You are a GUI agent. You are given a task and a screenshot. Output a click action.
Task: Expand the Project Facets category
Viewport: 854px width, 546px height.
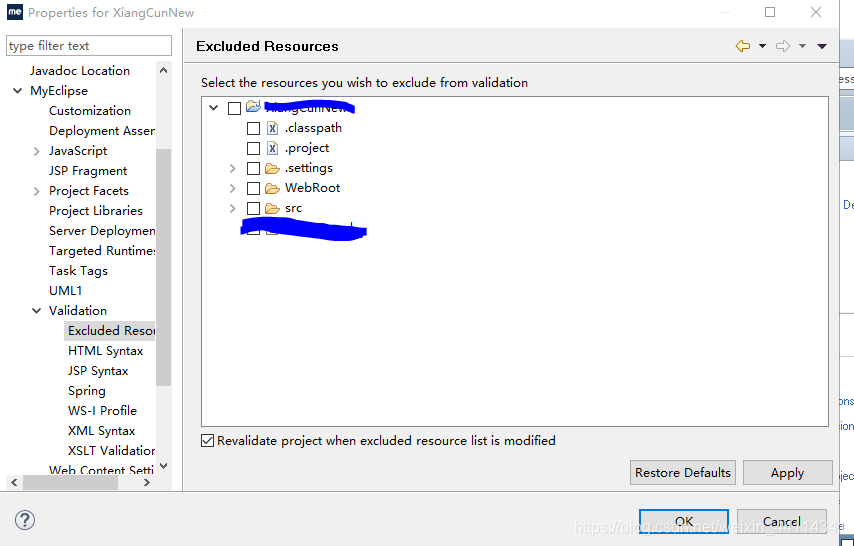36,191
